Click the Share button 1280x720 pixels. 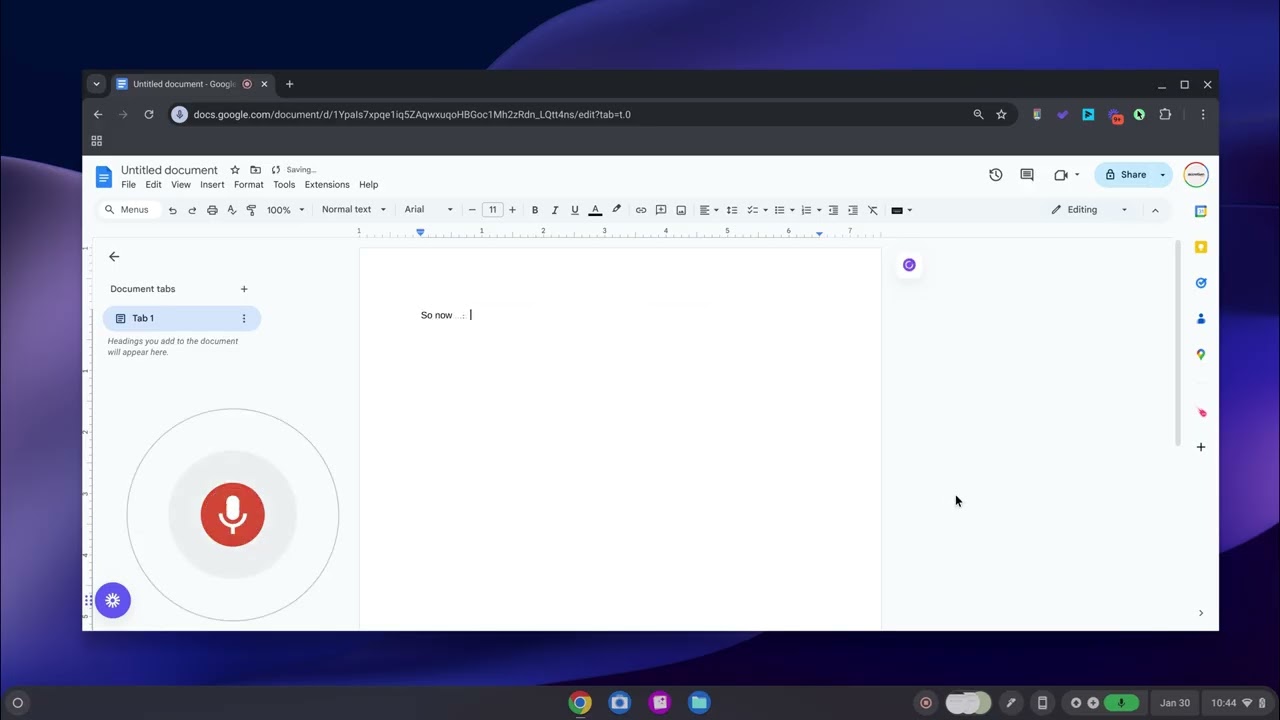pos(1125,175)
